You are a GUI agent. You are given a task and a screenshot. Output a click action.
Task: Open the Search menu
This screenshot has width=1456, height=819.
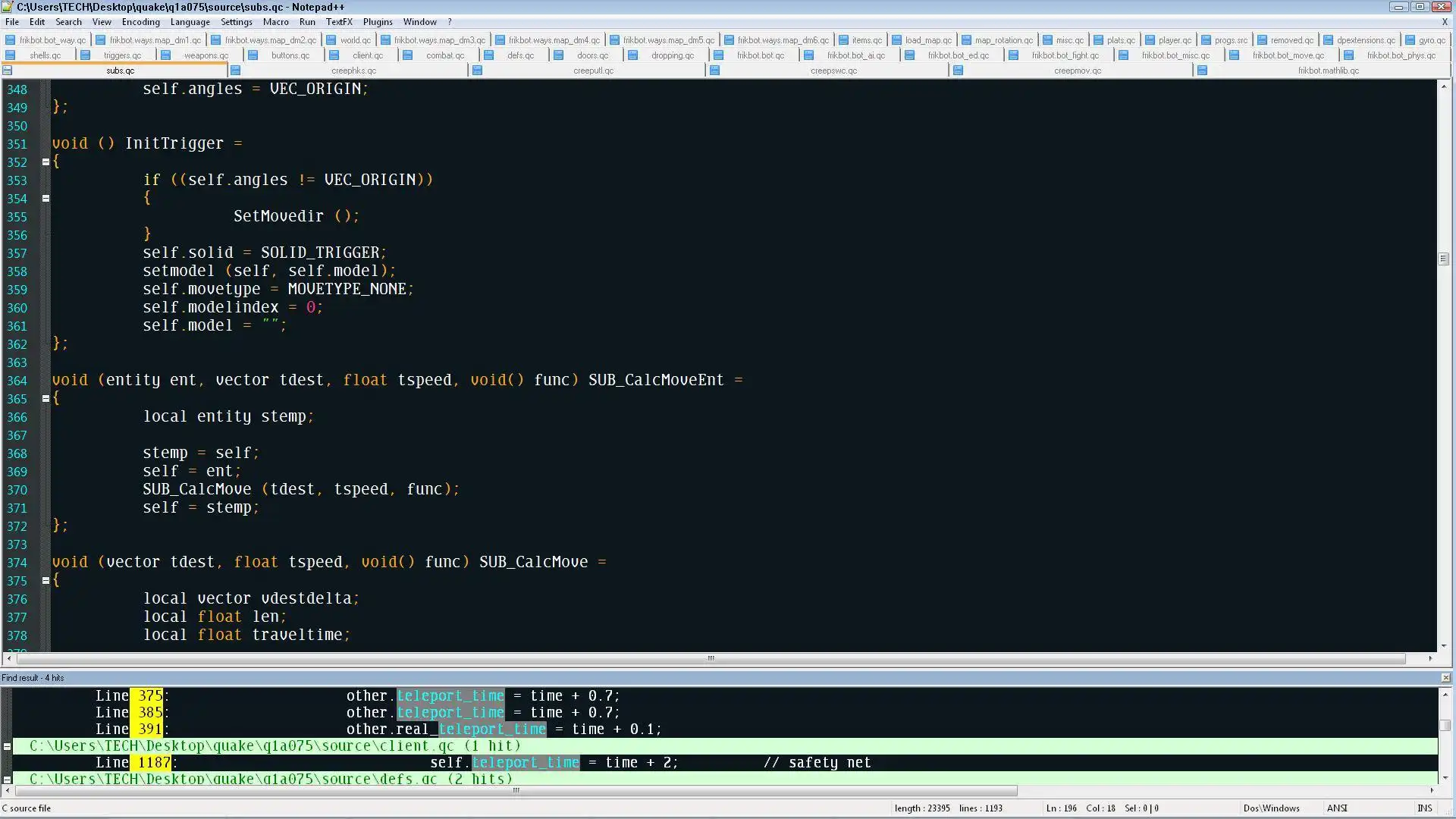point(68,22)
